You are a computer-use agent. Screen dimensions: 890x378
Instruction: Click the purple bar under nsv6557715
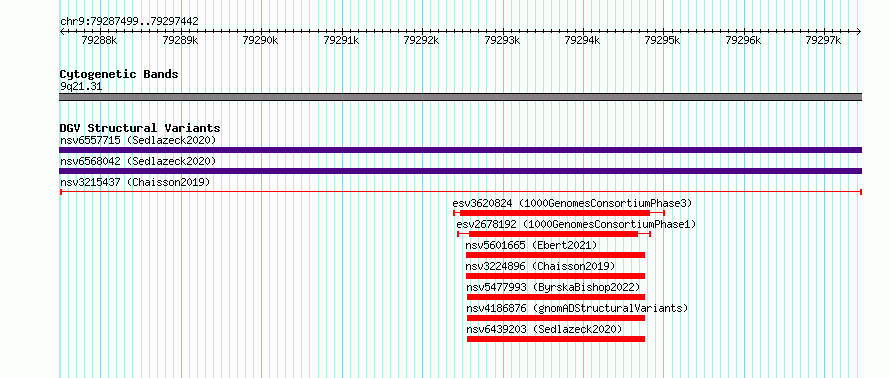[460, 150]
